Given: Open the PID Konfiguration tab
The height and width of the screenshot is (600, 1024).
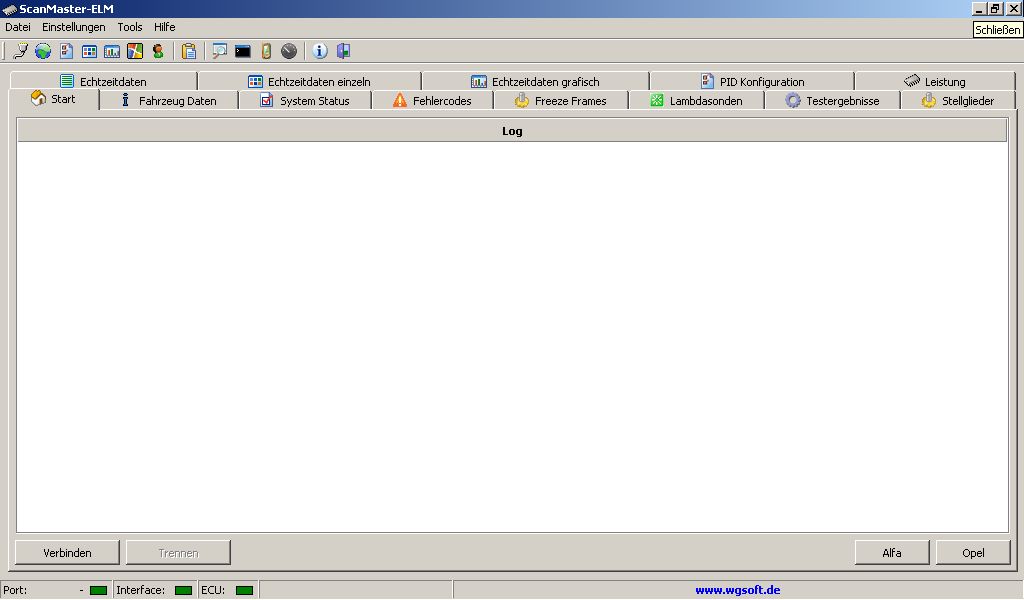Looking at the screenshot, I should 752,82.
